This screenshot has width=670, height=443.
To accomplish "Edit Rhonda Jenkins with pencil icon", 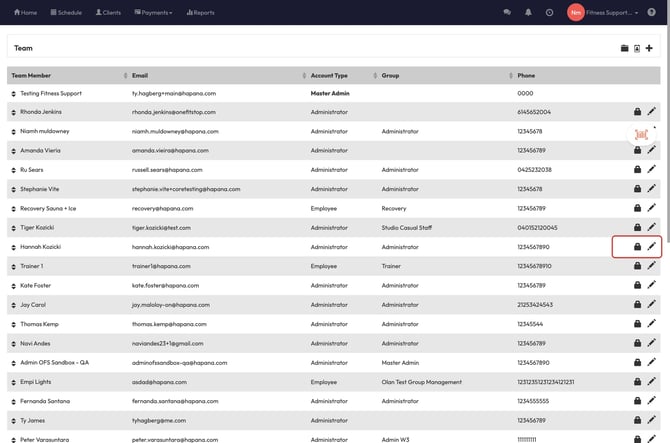I will (x=652, y=112).
